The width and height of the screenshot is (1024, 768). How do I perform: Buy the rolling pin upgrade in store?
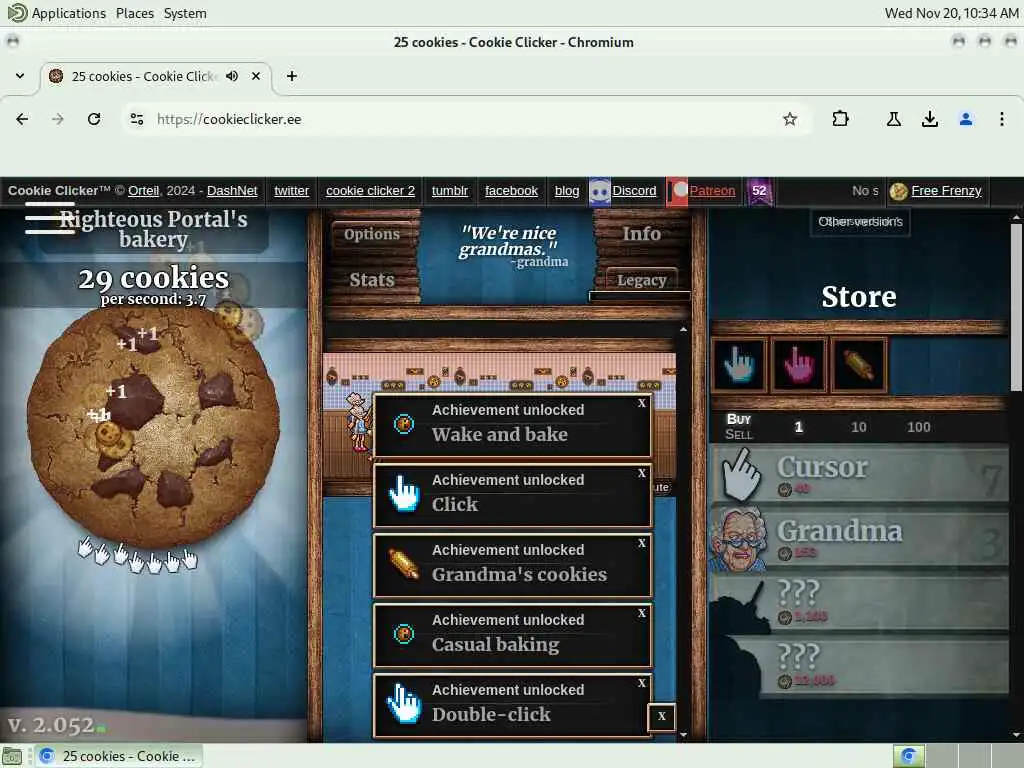click(859, 365)
